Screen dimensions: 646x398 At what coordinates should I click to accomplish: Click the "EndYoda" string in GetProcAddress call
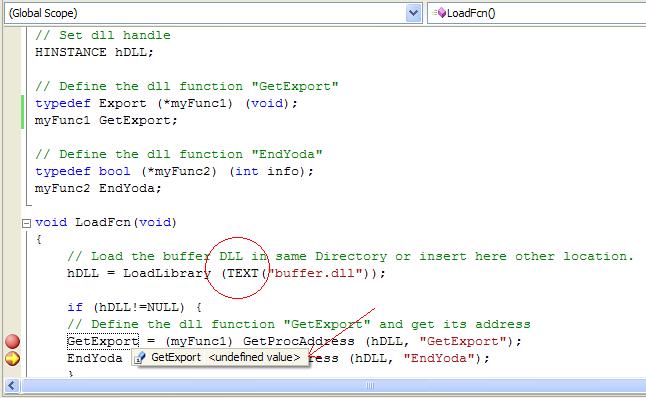[x=439, y=358]
